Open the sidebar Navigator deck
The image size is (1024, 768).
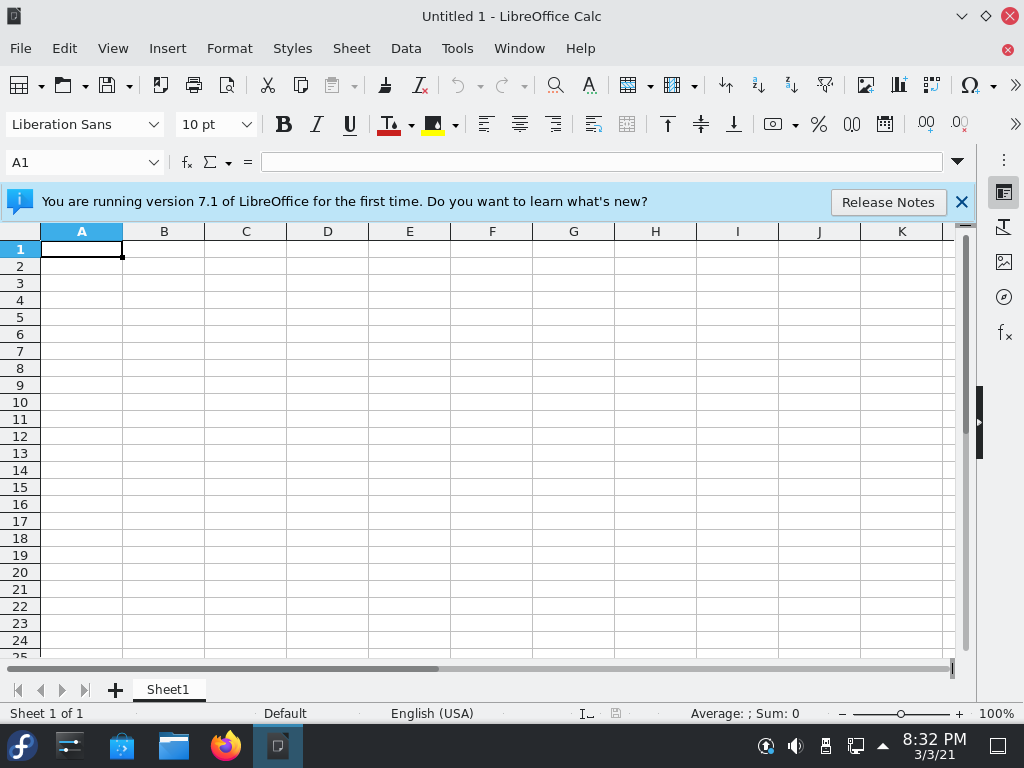(x=1004, y=297)
